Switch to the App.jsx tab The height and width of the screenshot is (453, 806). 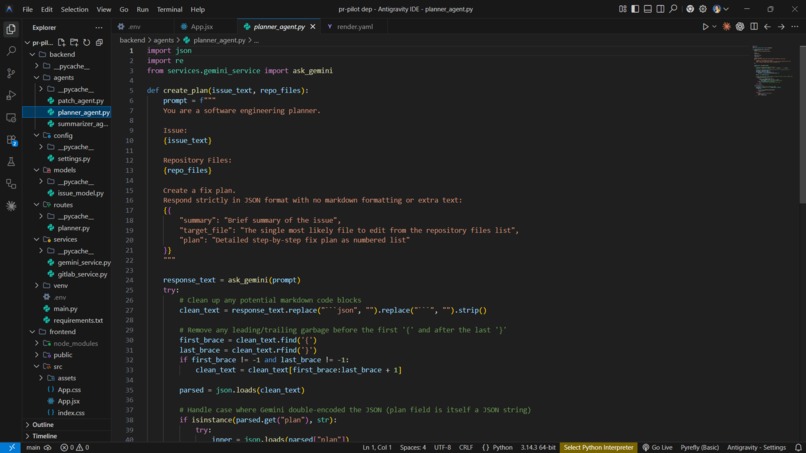pos(202,27)
